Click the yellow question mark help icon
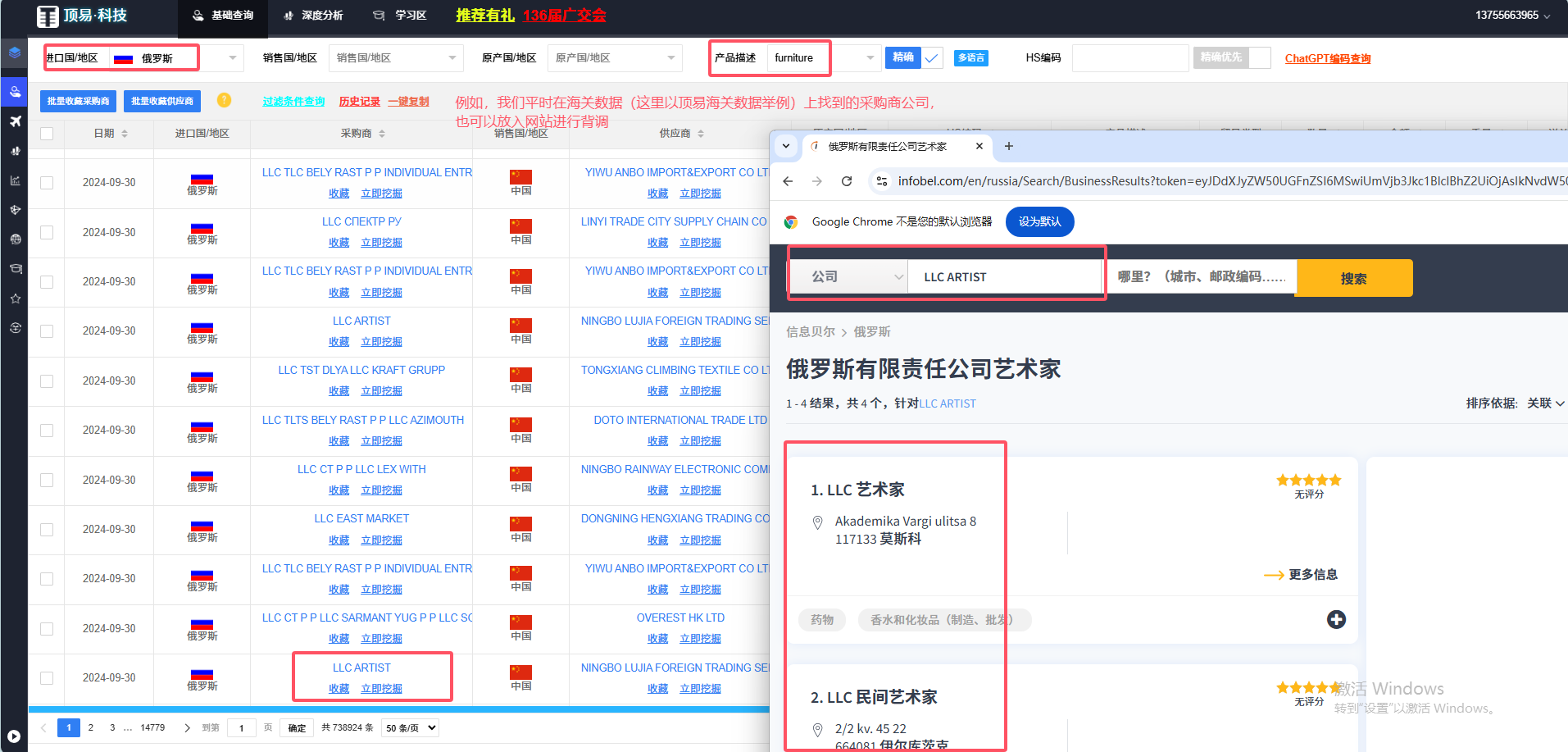Image resolution: width=1568 pixels, height=752 pixels. click(224, 100)
